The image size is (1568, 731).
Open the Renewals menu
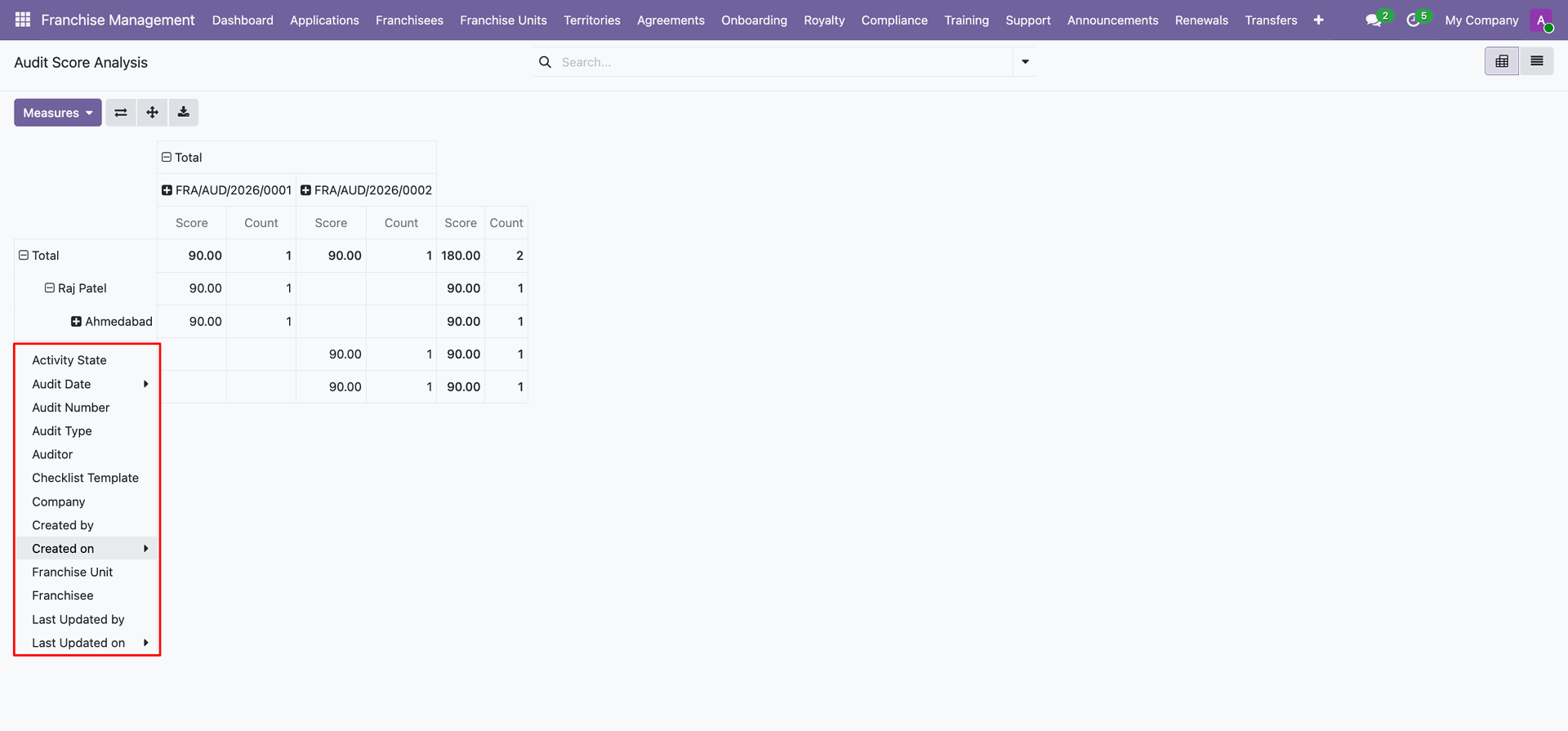click(1201, 20)
